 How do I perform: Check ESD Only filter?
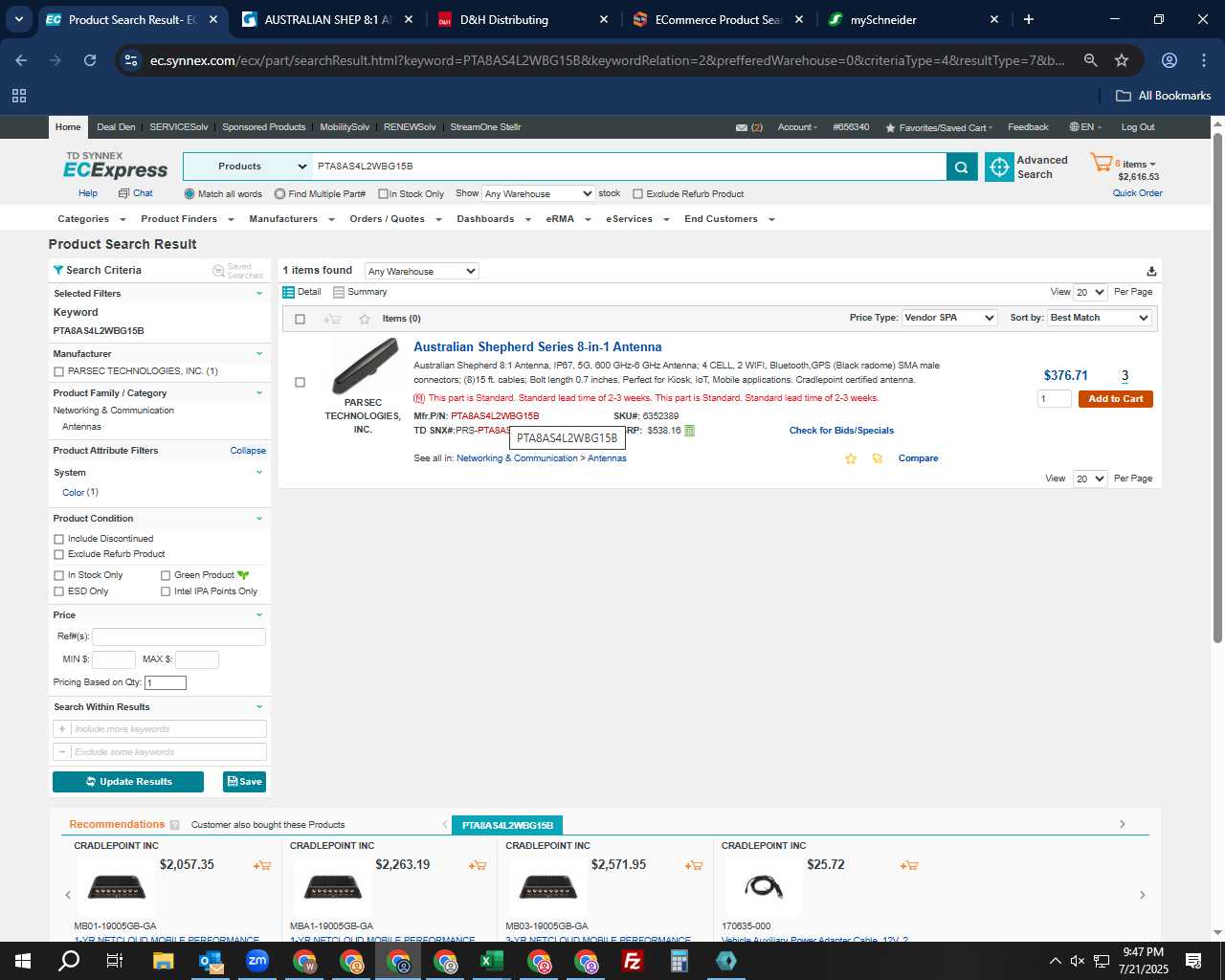[59, 591]
